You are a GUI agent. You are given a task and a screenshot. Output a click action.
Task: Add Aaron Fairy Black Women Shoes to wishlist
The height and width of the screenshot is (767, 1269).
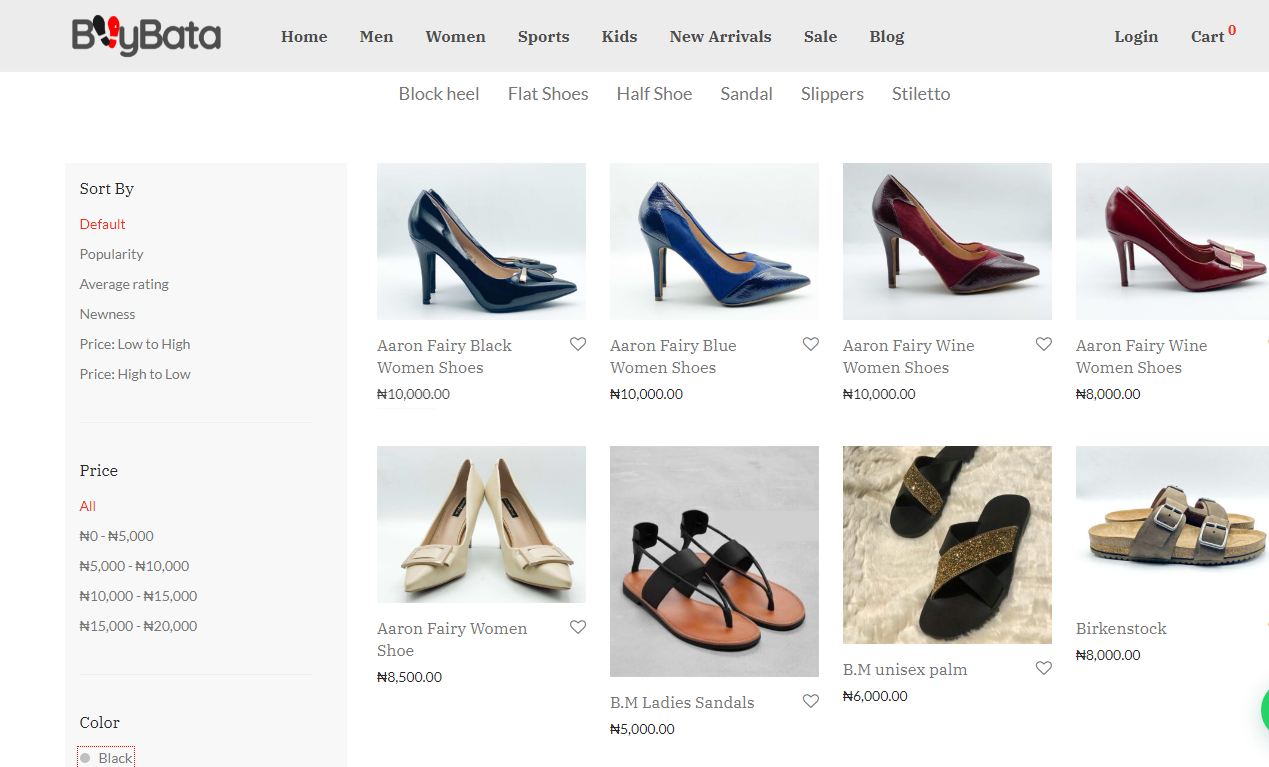tap(578, 344)
